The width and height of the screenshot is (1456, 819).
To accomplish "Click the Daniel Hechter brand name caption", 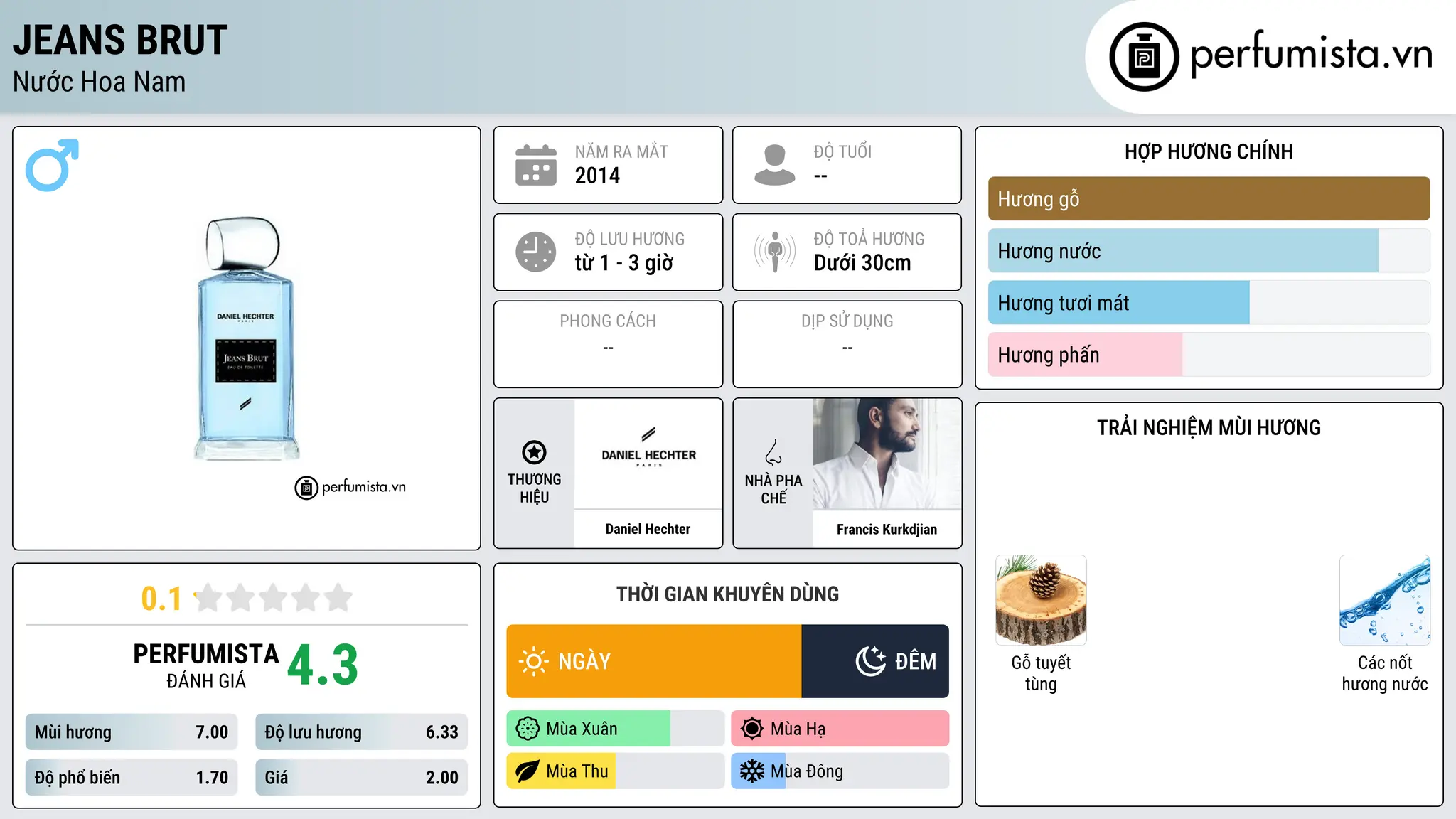I will [648, 529].
